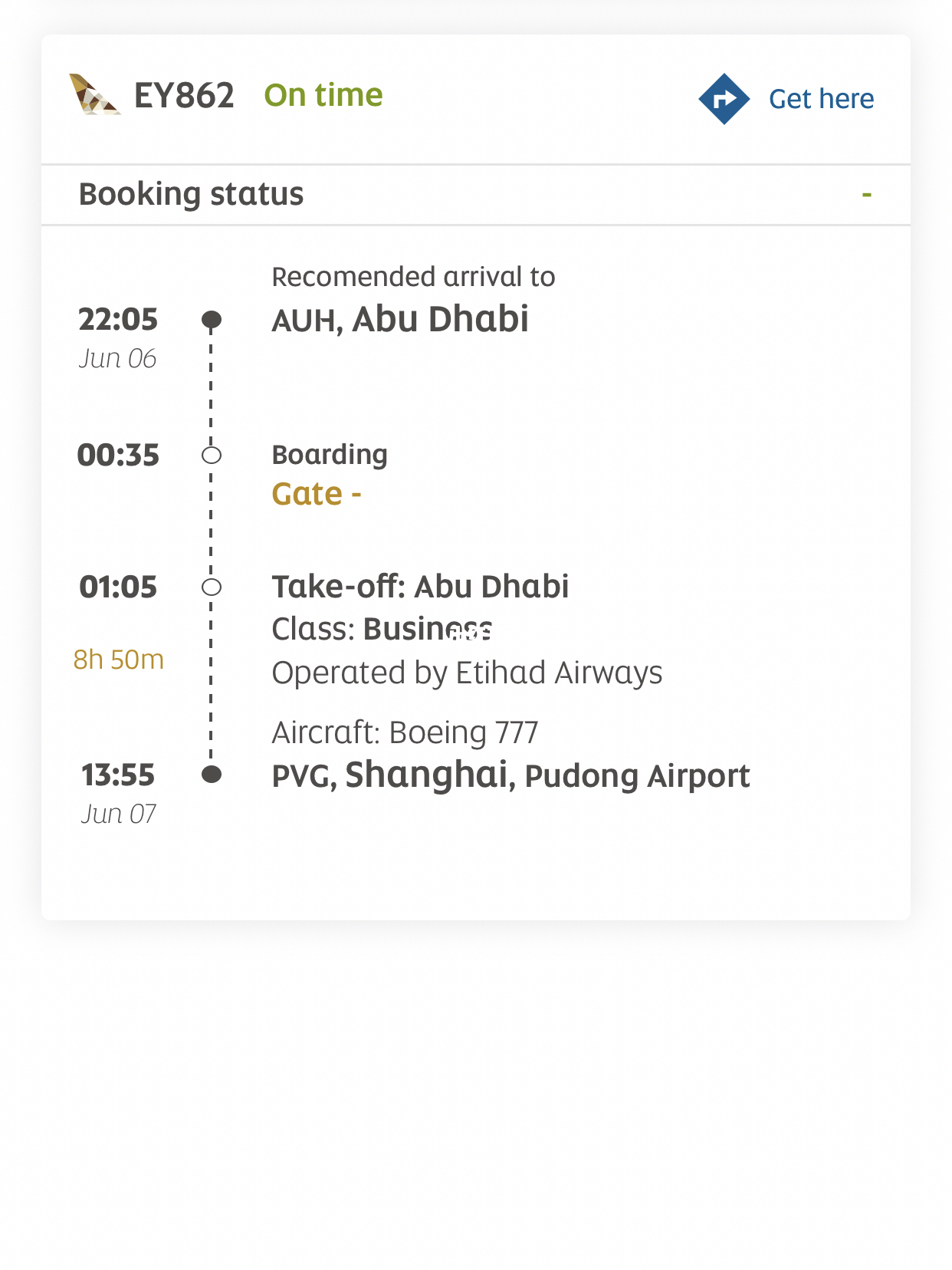Image resolution: width=952 pixels, height=1270 pixels.
Task: Tap the blue directions diamond icon
Action: (724, 99)
